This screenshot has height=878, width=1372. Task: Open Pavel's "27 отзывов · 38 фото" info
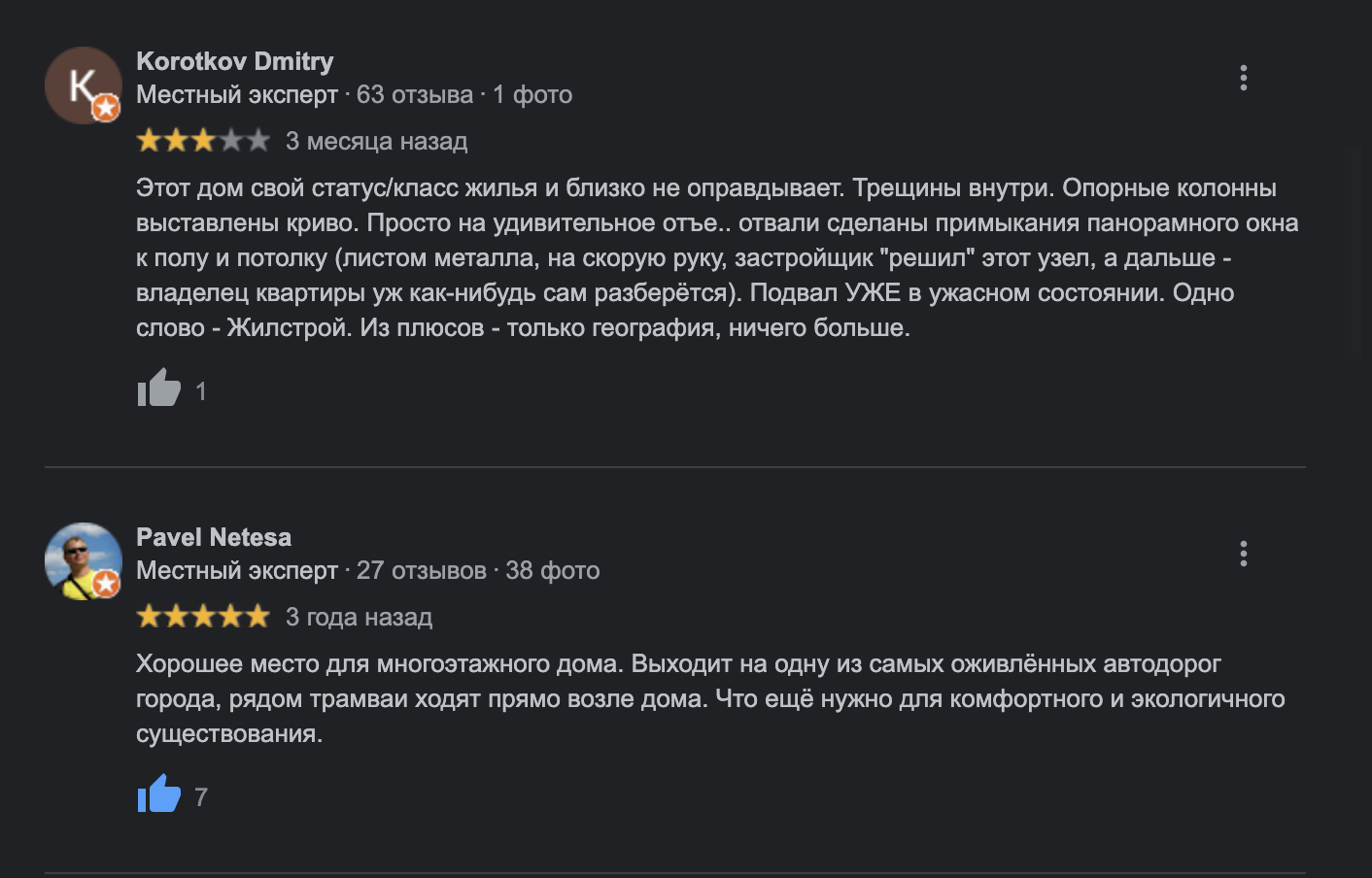click(x=477, y=570)
